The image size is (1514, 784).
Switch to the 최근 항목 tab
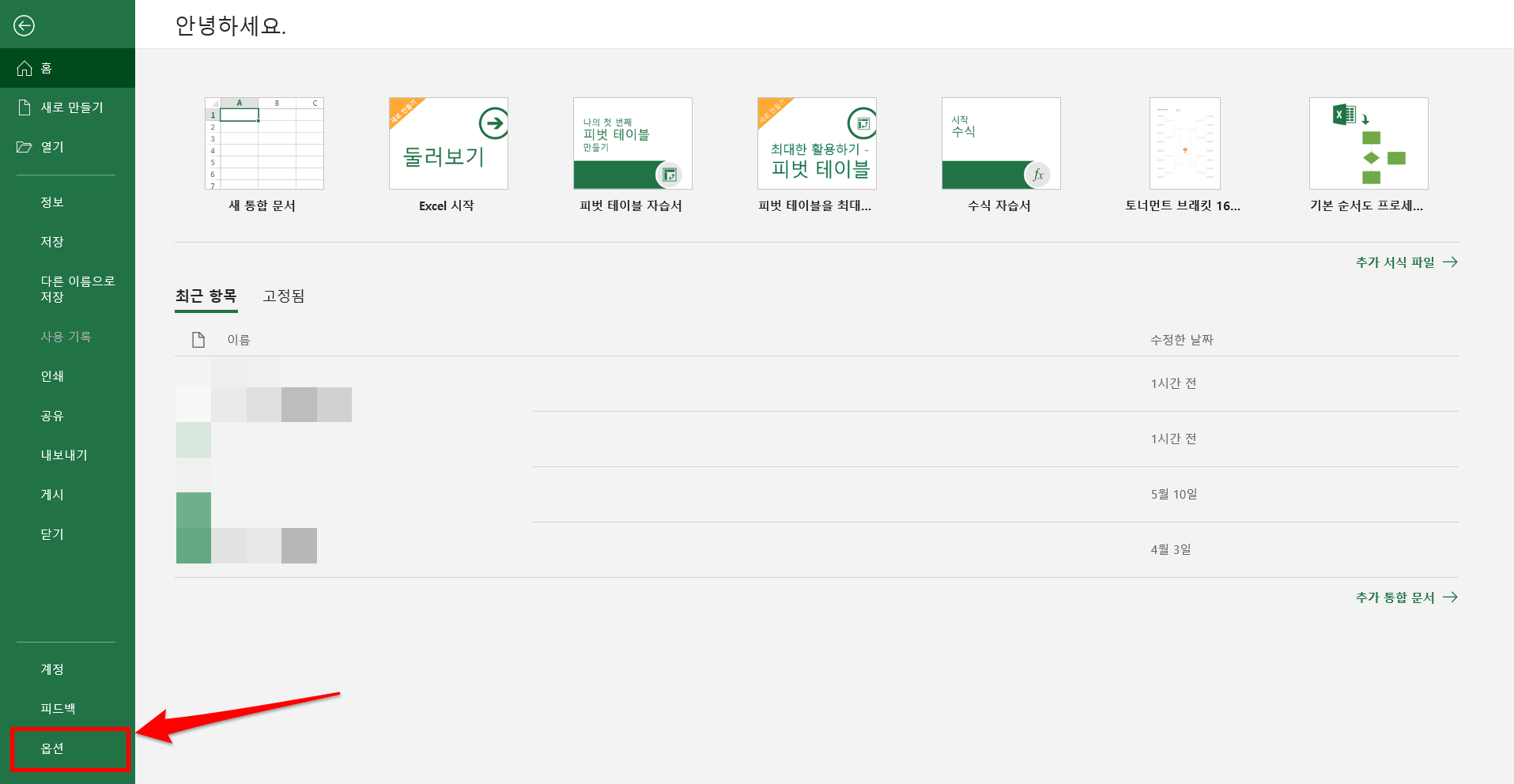(x=206, y=296)
